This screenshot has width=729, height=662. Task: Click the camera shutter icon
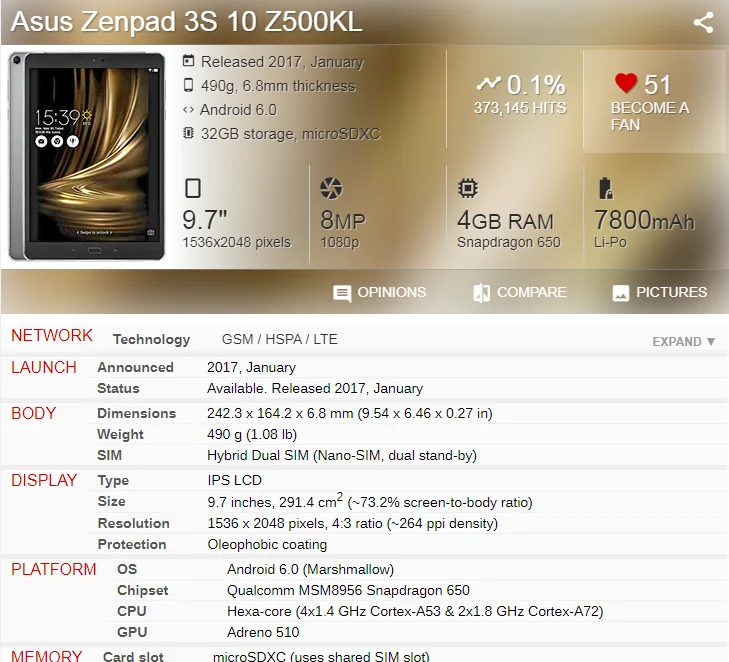pos(331,188)
